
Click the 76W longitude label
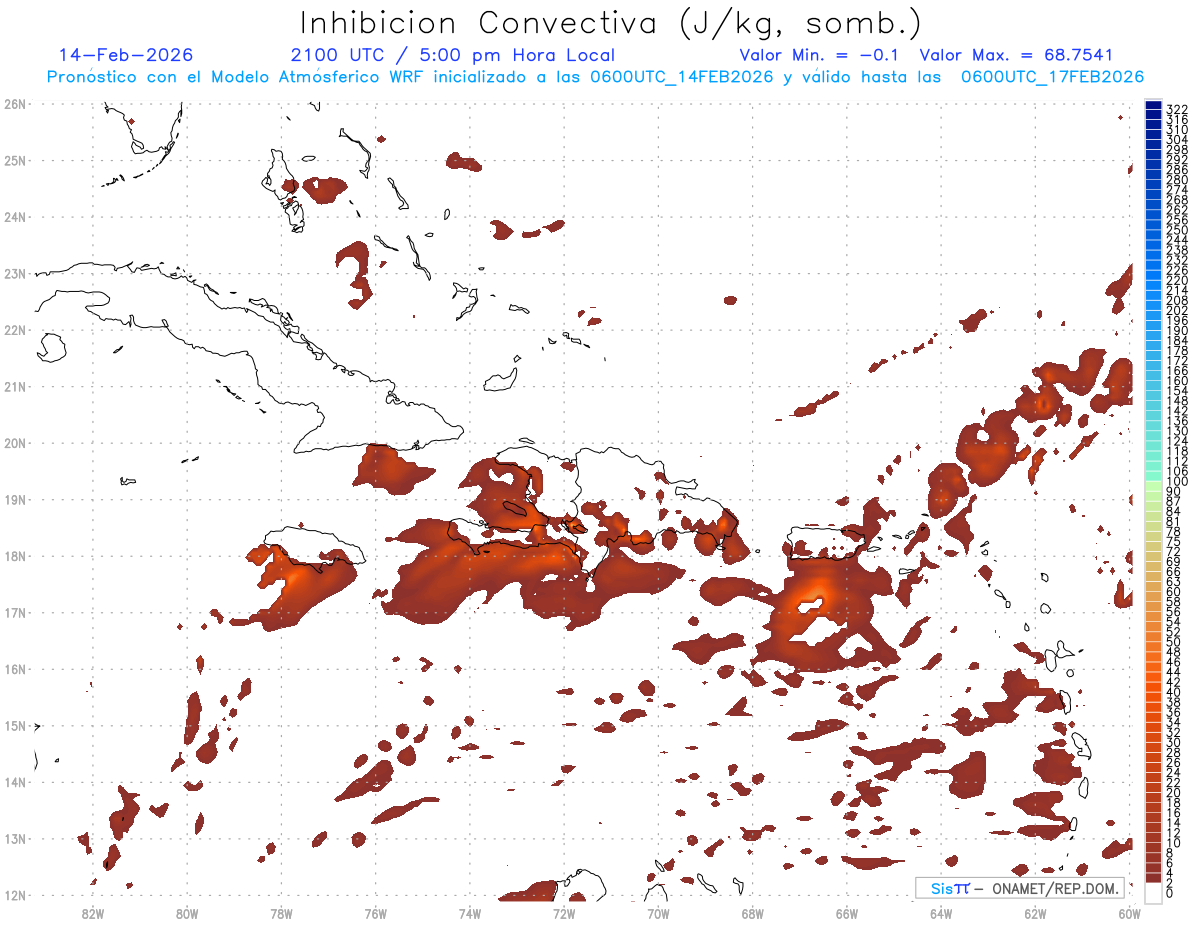coord(376,913)
